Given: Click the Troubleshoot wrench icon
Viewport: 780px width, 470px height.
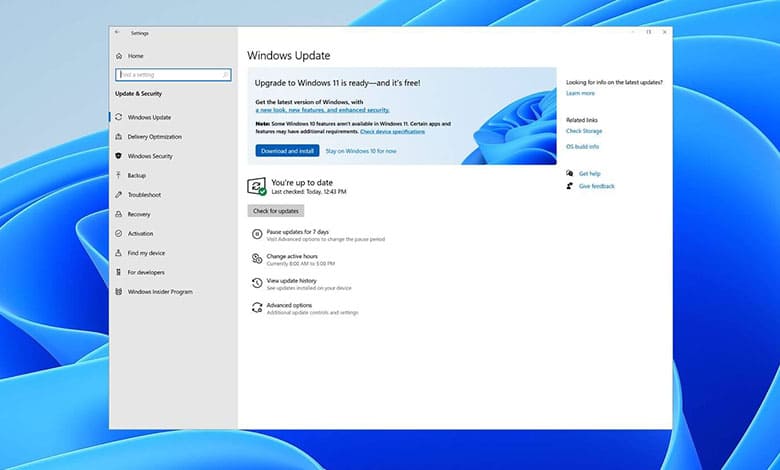Looking at the screenshot, I should [x=118, y=194].
